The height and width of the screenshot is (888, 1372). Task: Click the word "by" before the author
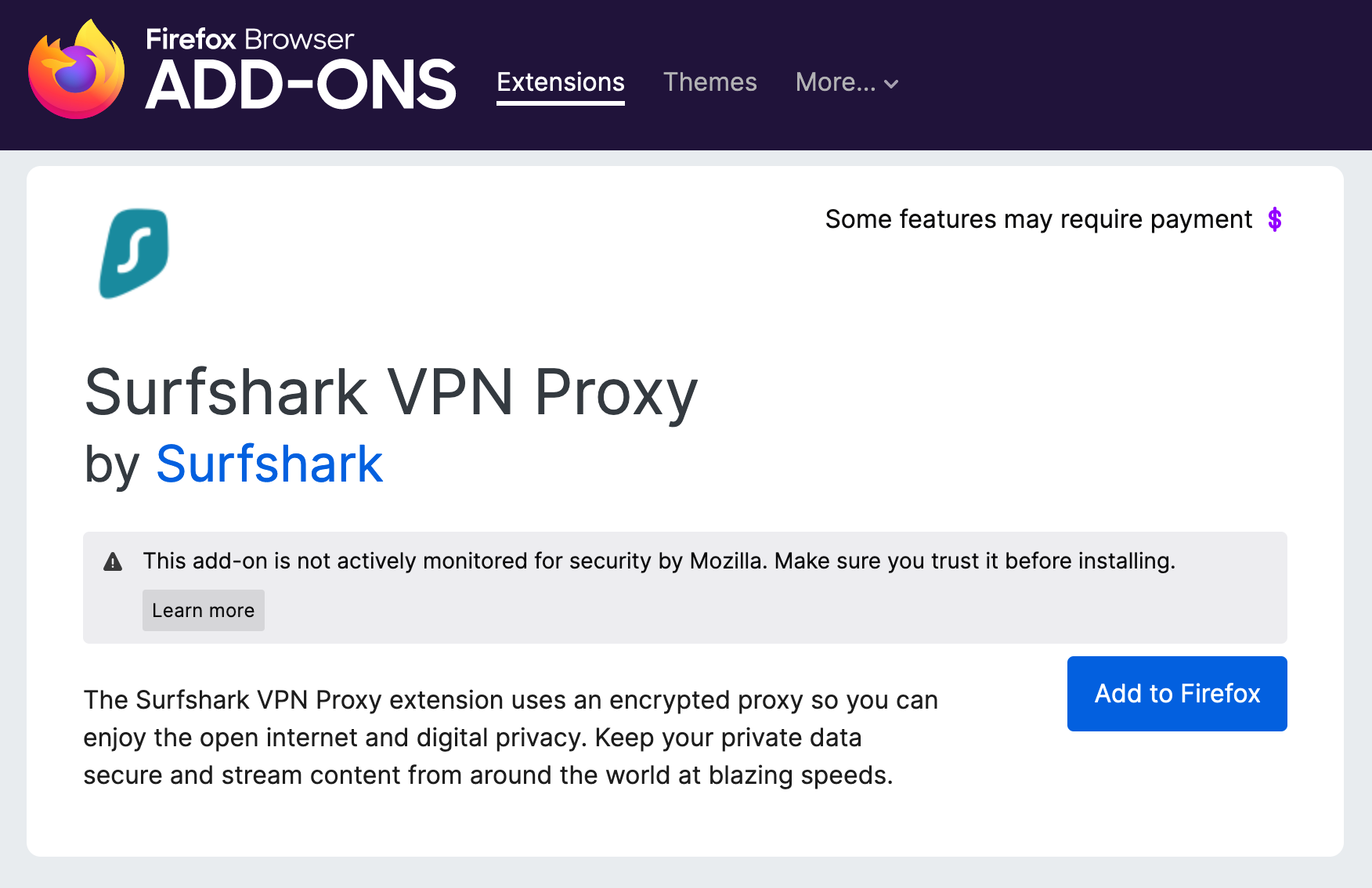click(x=111, y=464)
